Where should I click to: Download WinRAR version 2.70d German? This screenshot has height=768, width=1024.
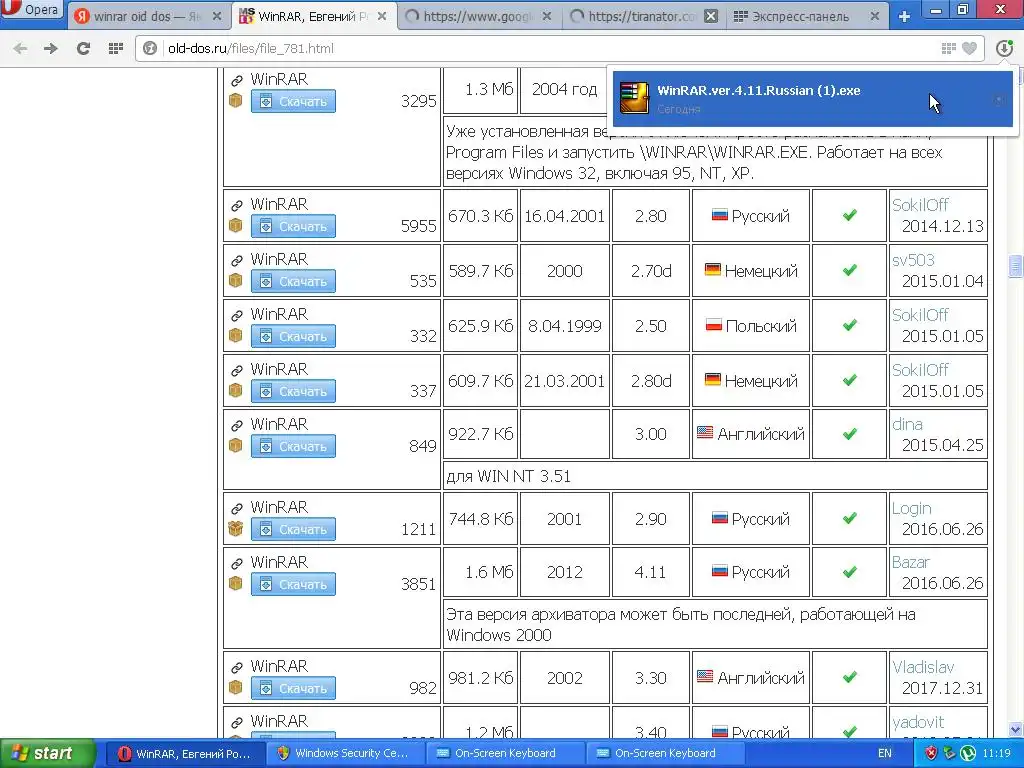click(293, 281)
